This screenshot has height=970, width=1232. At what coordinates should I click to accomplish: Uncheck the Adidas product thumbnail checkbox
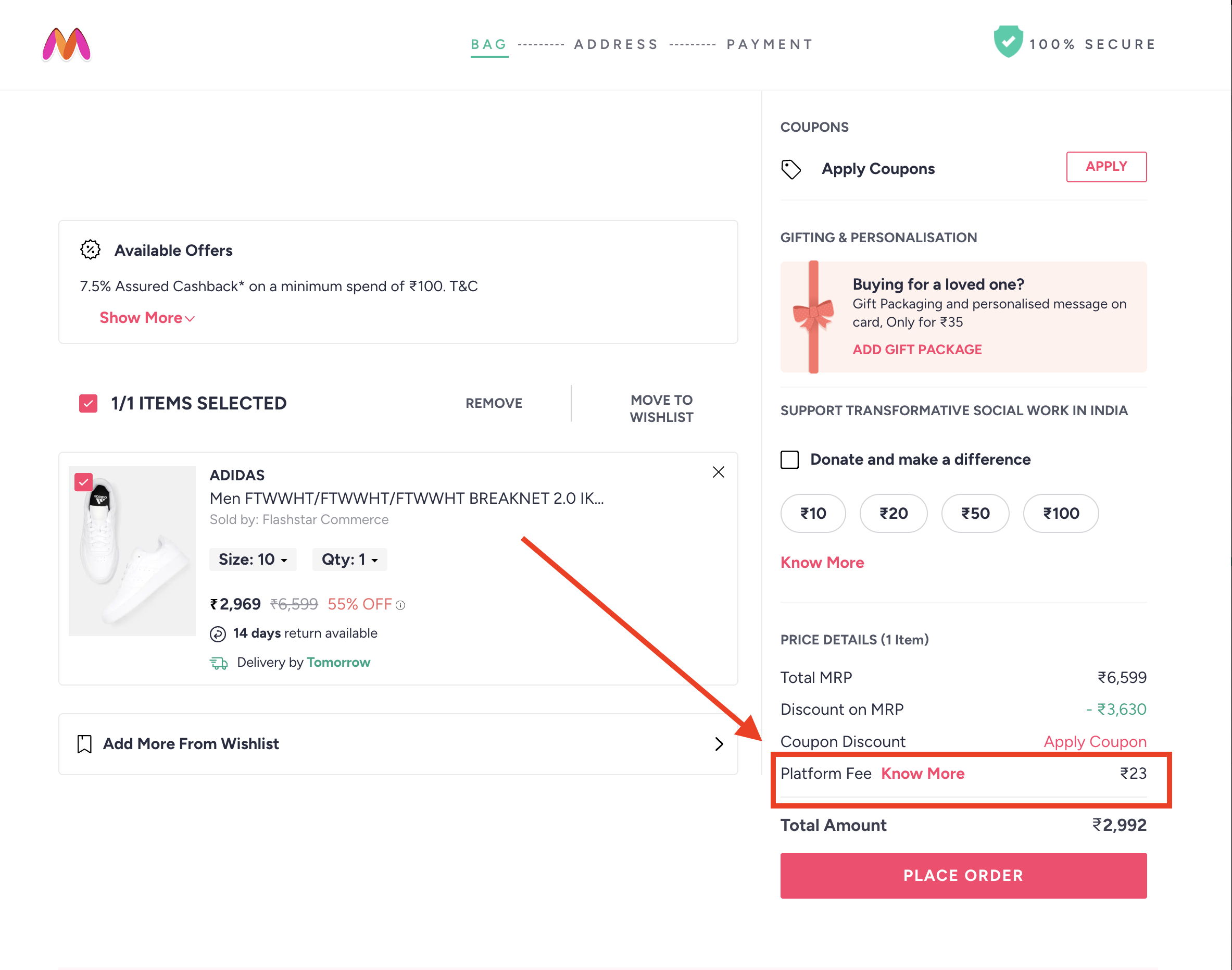84,482
